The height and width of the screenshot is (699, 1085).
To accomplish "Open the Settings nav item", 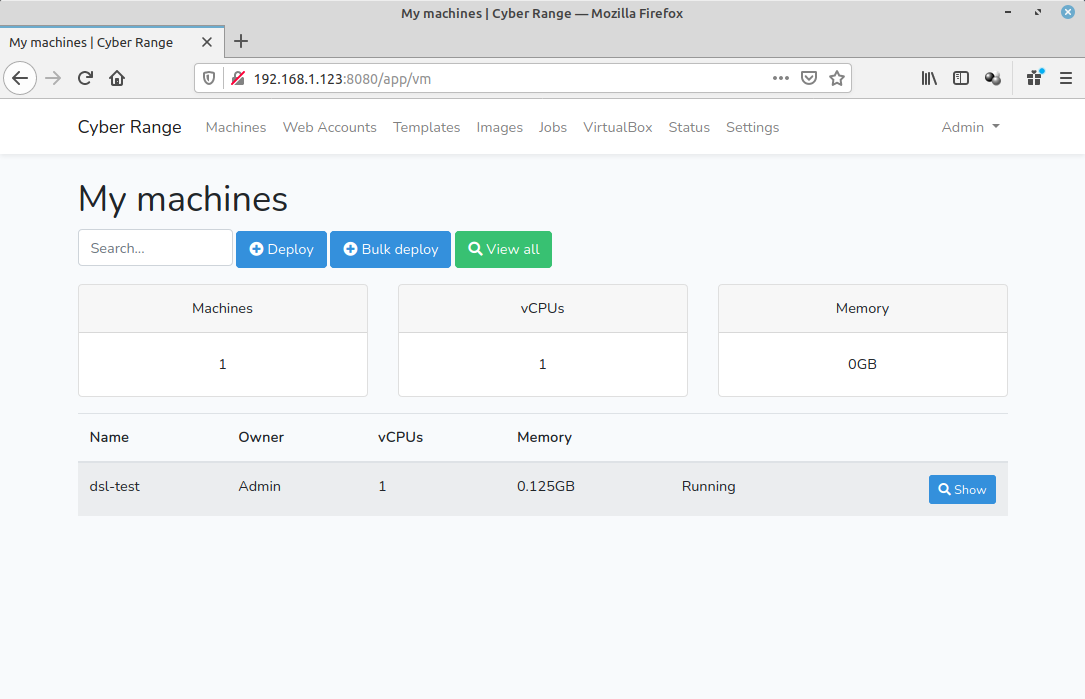I will 752,127.
